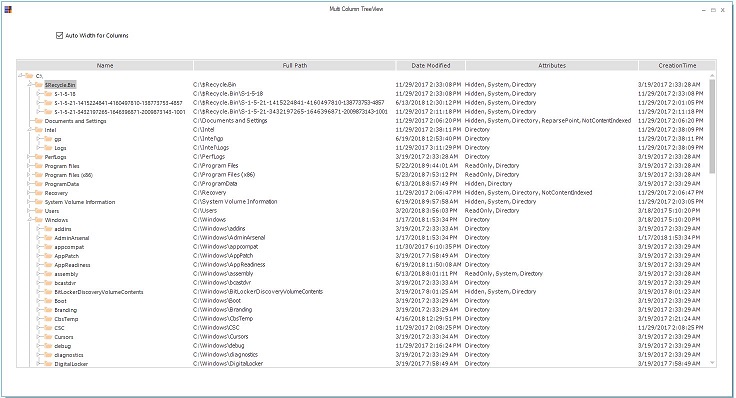Viewport: 736px width, 398px height.
Task: Select the Boot tree item
Action: click(61, 301)
